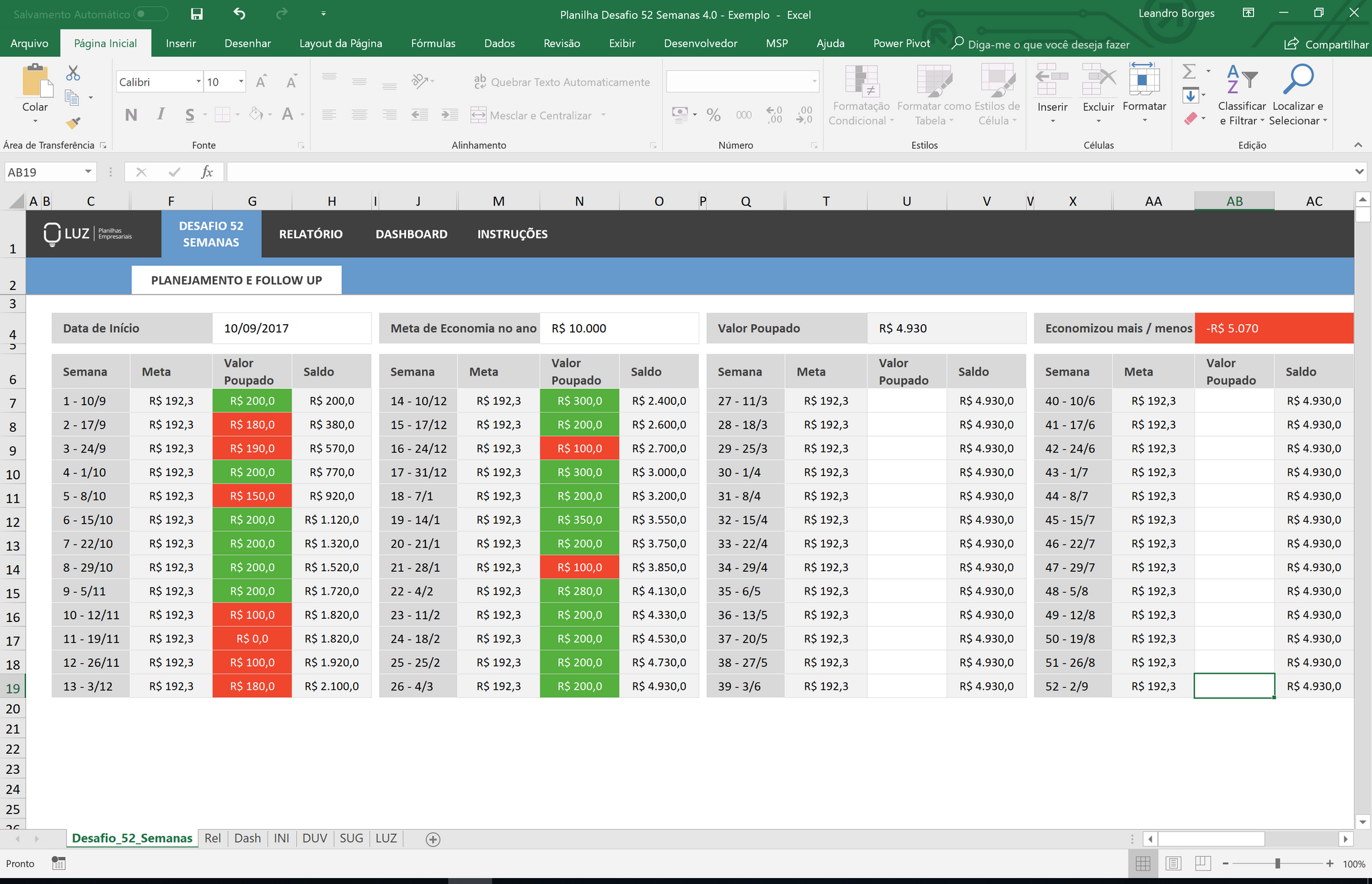
Task: Click the RELATÓRIO navigation button
Action: [x=310, y=234]
